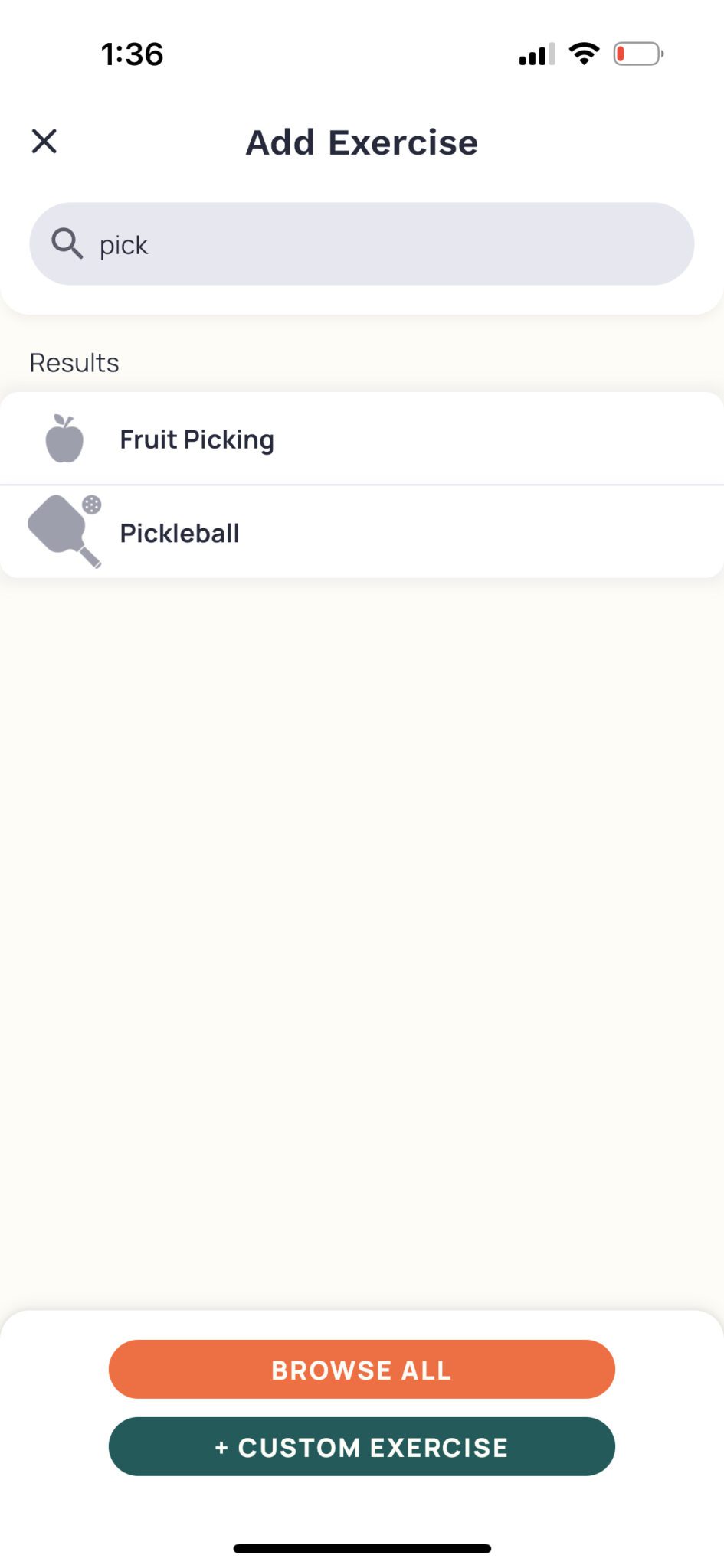Screen dimensions: 724x1568
Task: Tap the magnifying glass search icon
Action: pos(67,244)
